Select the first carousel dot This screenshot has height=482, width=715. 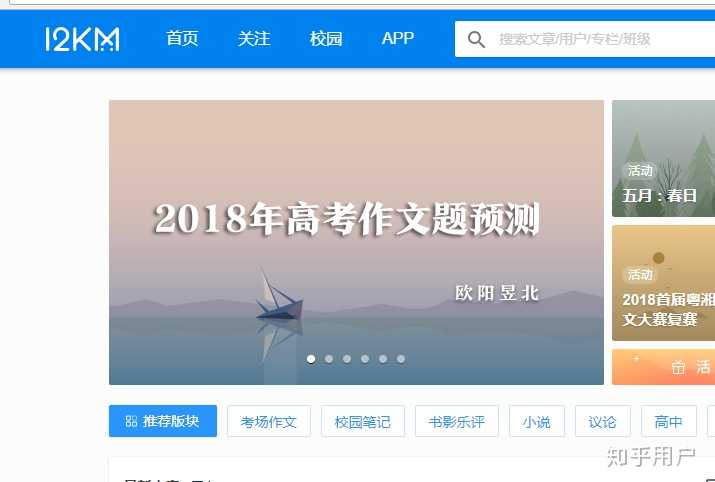311,359
